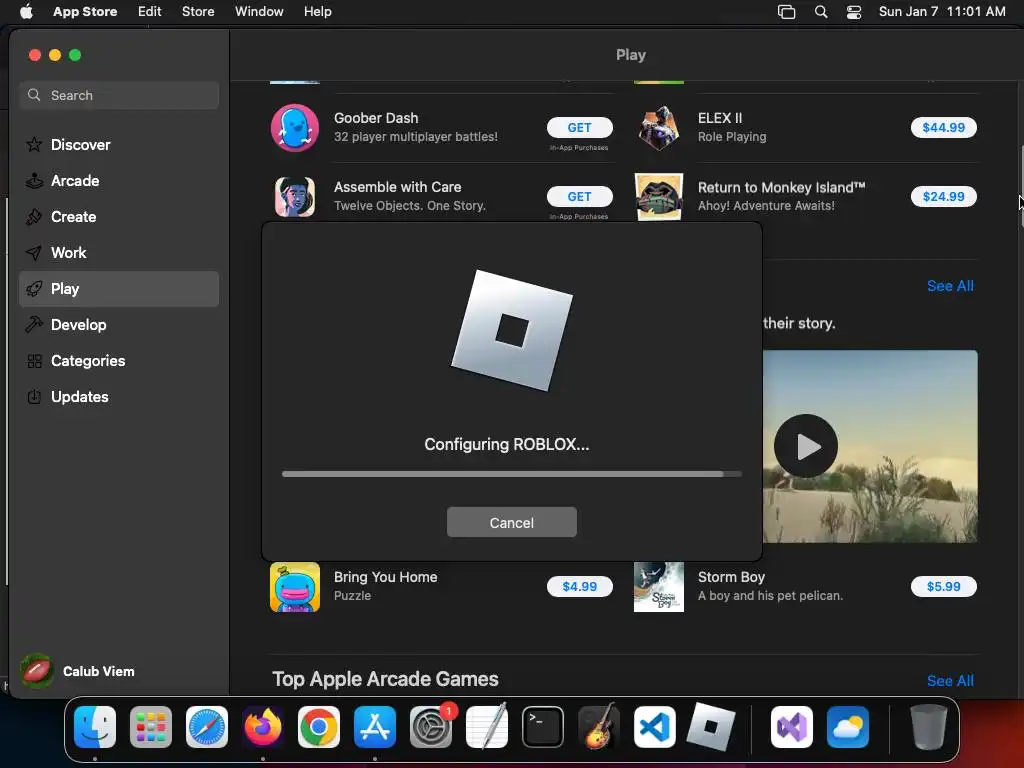Go to Discover in the sidebar

click(119, 145)
